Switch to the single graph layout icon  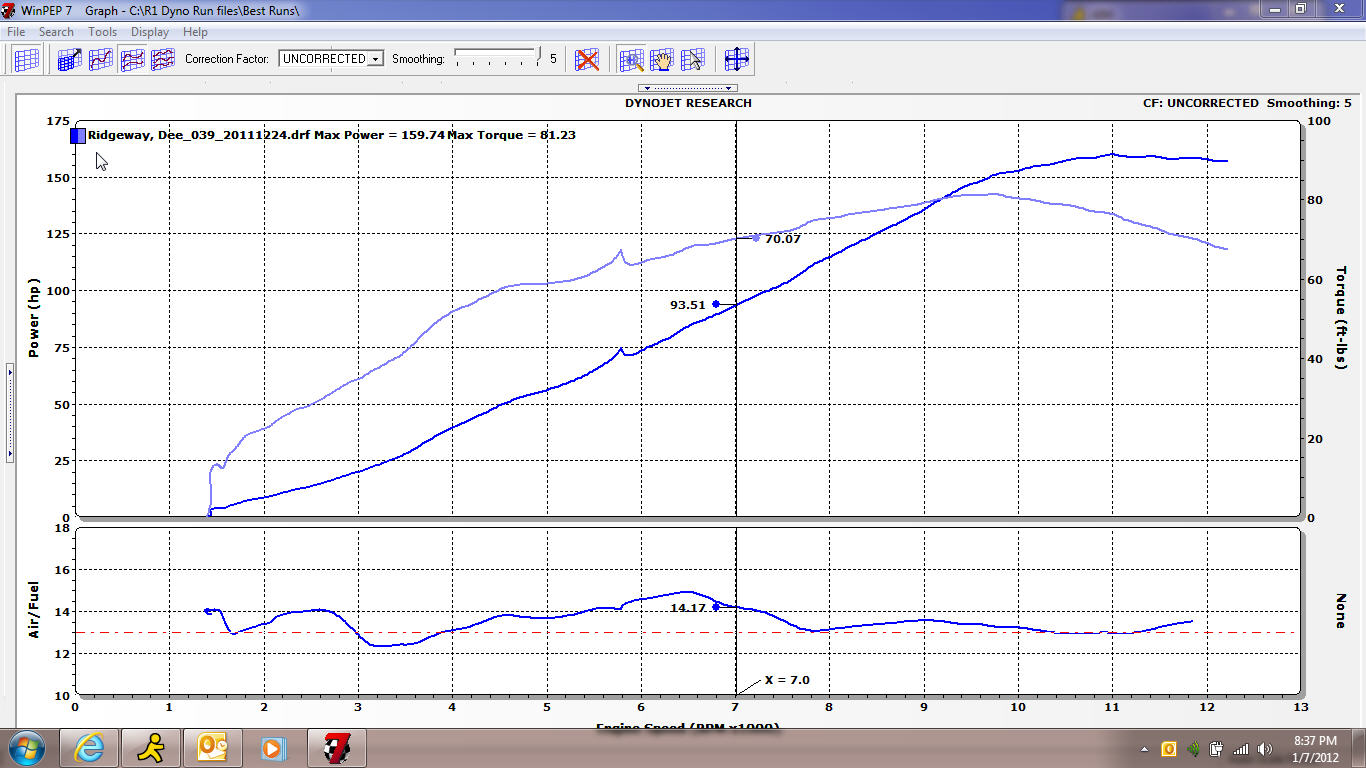point(100,59)
